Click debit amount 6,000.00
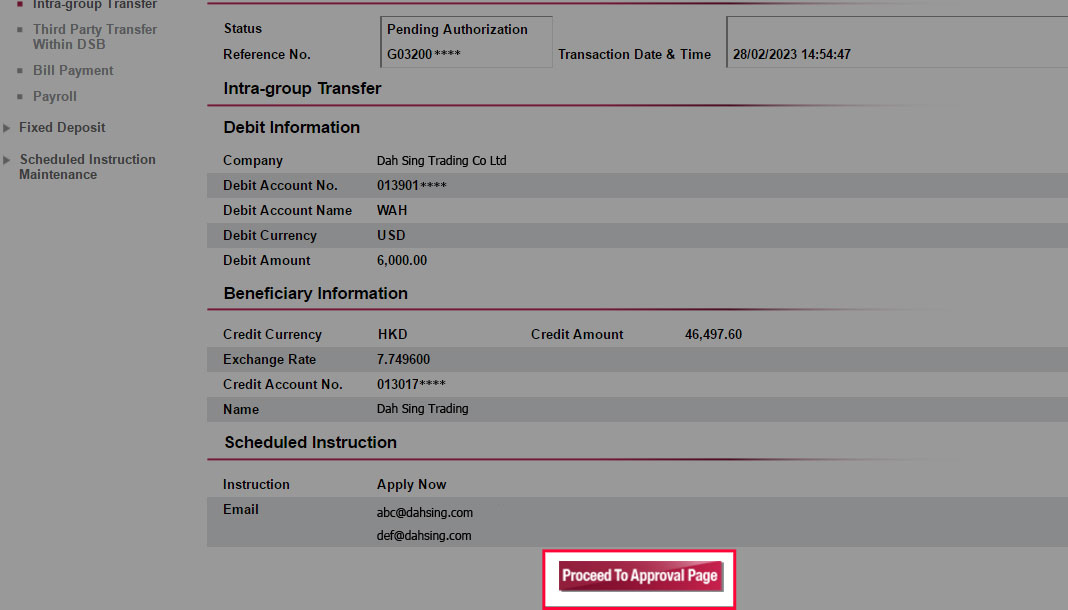This screenshot has width=1068, height=610. pos(402,260)
